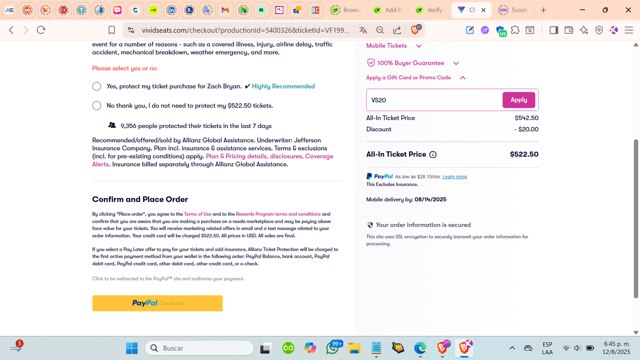Screen dimensions: 640x360
Task: Expand the 100% Buyer Guarantee chevron
Action: [456, 63]
